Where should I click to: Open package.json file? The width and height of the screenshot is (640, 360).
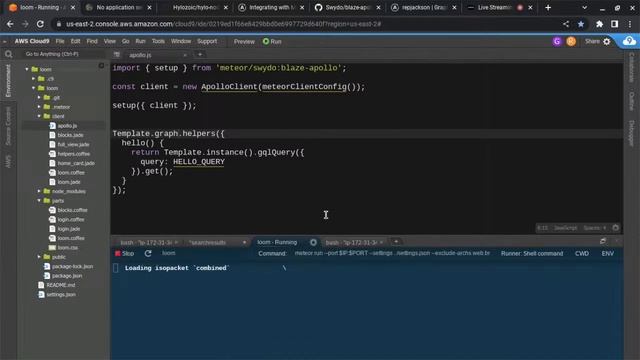point(67,276)
